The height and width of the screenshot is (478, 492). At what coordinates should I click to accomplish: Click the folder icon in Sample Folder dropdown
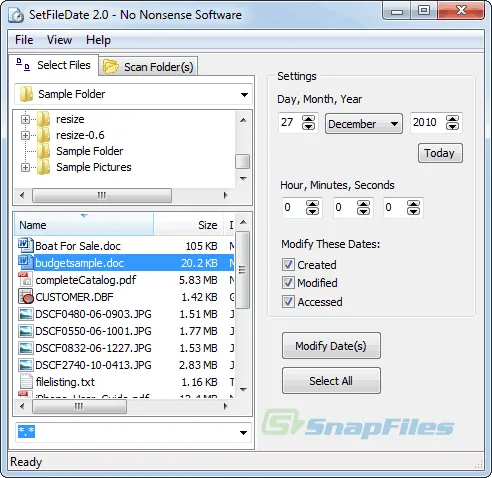26,94
